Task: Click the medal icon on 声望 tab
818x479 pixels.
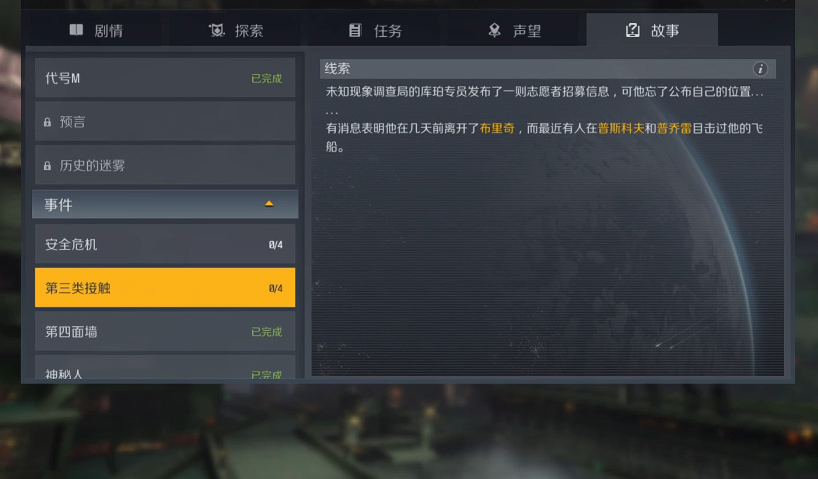Action: click(x=494, y=30)
